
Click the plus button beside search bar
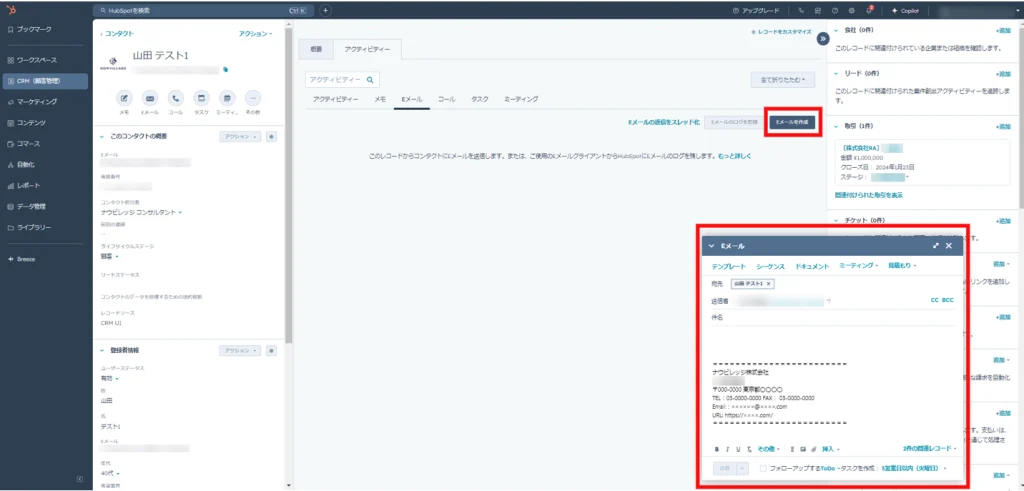click(326, 10)
